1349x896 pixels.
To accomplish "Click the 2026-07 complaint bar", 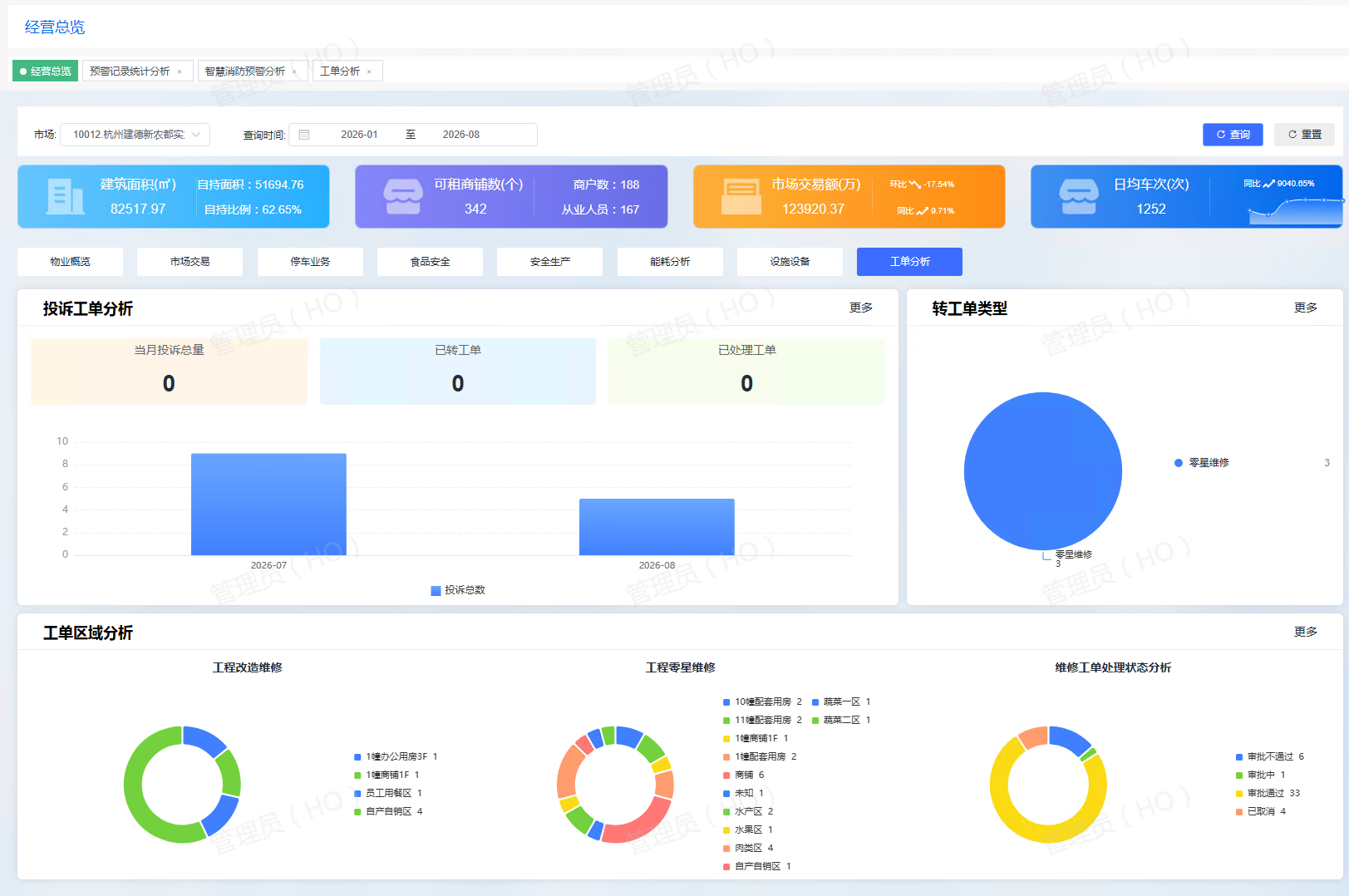I will point(268,505).
